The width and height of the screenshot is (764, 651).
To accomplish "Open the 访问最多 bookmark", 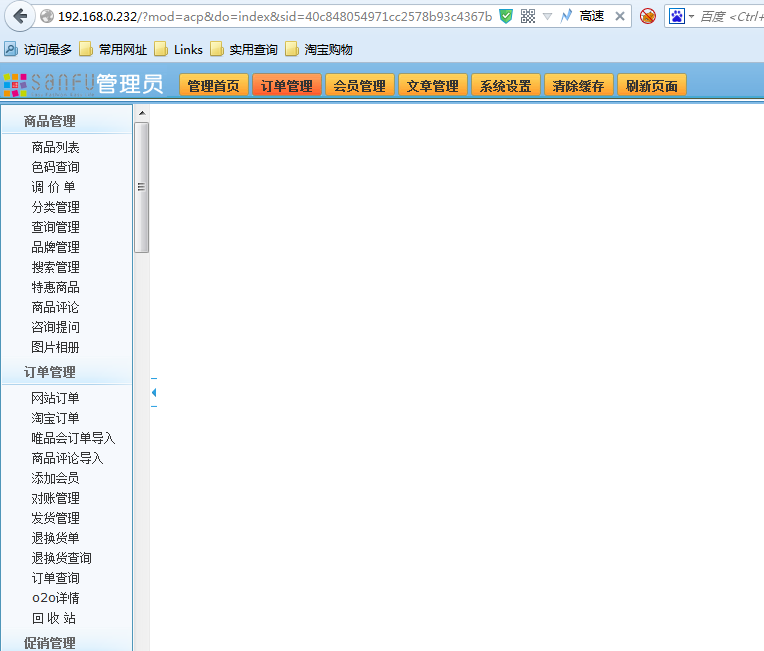I will (x=38, y=49).
